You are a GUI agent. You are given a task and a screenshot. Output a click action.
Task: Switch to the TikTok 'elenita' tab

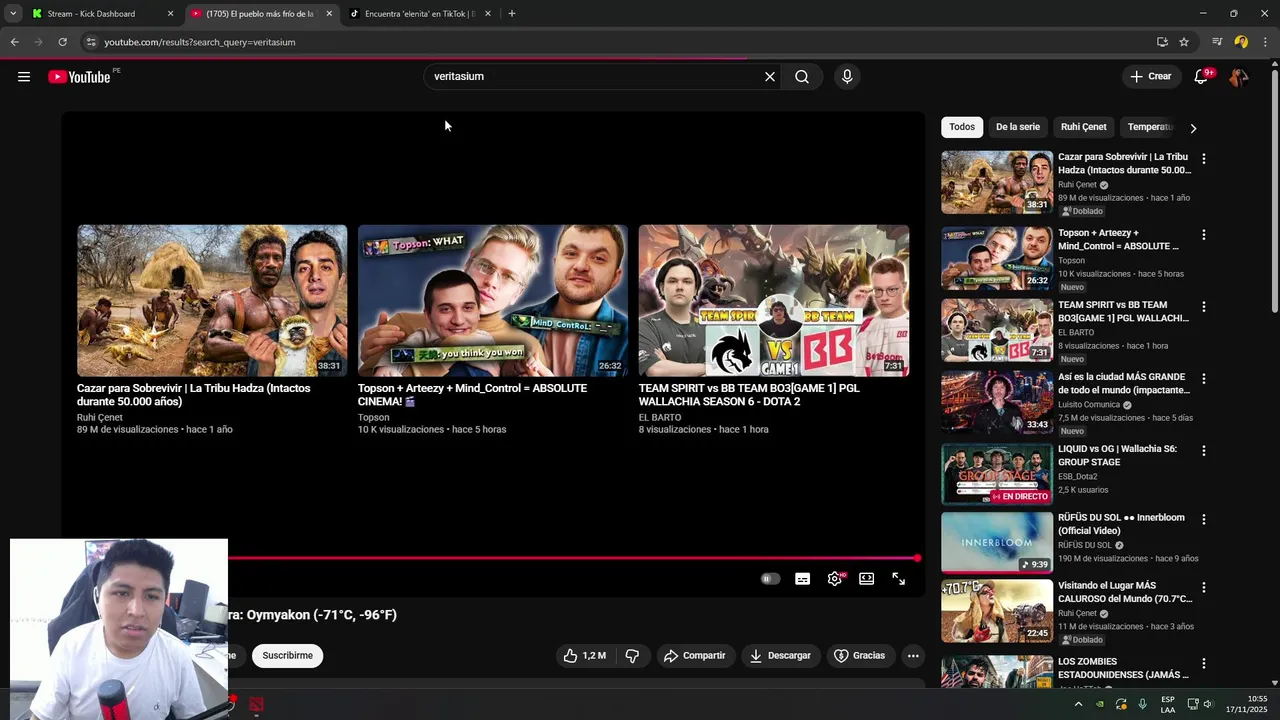420,14
